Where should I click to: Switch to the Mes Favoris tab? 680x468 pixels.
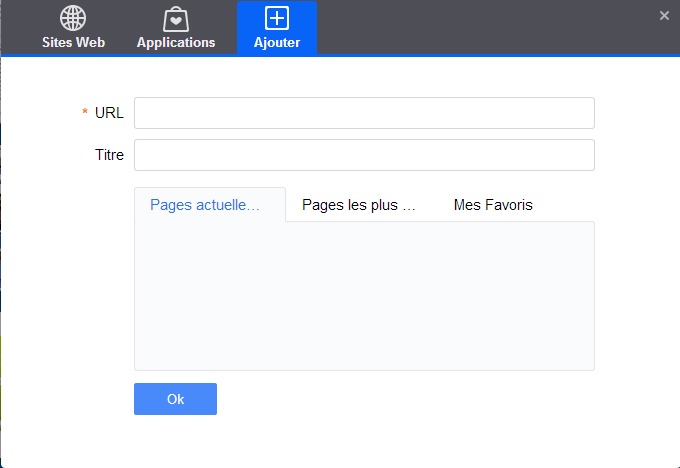click(x=493, y=205)
